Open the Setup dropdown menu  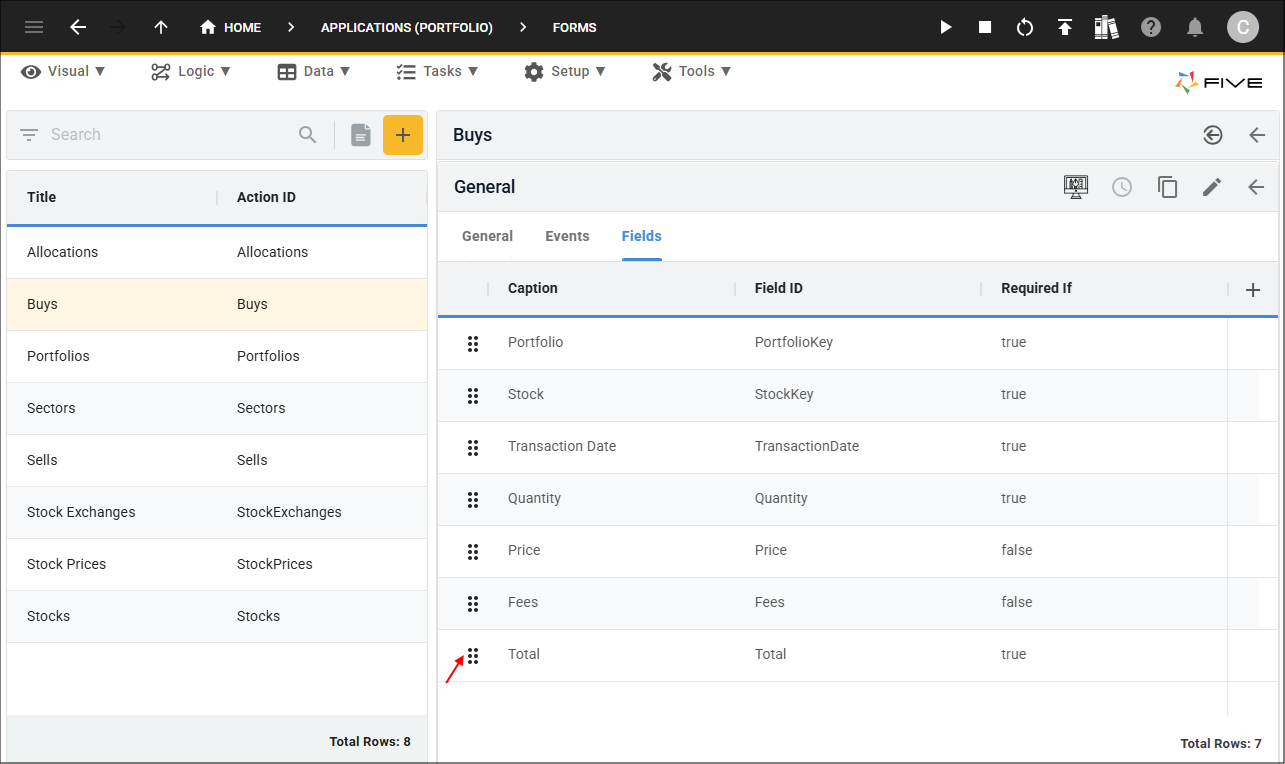click(565, 71)
